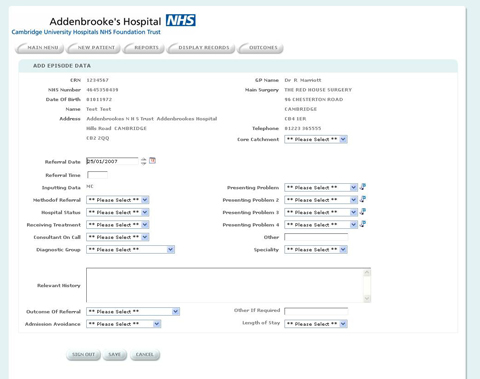Click the NHS logo
This screenshot has width=480, height=379.
pyautogui.click(x=181, y=20)
